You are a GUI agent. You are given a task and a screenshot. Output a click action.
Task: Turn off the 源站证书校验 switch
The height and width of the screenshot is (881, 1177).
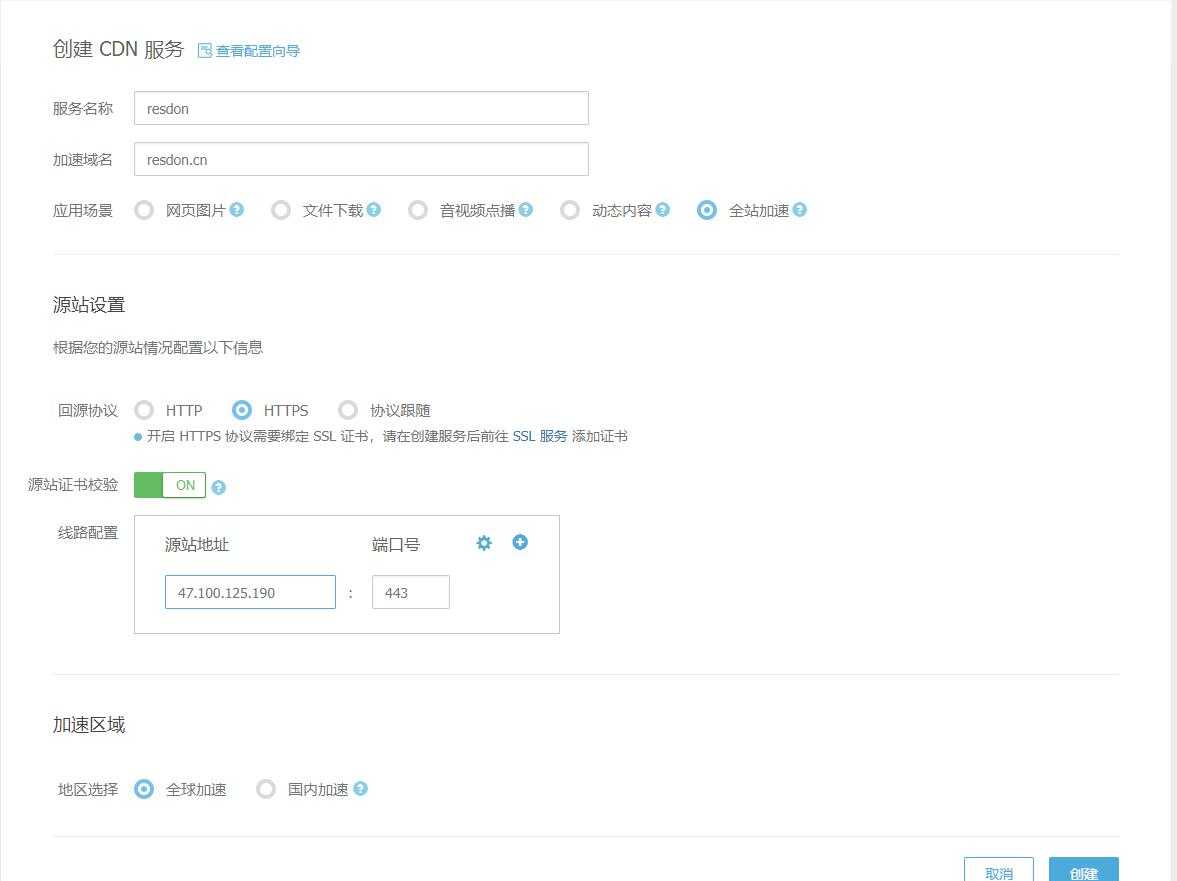170,485
